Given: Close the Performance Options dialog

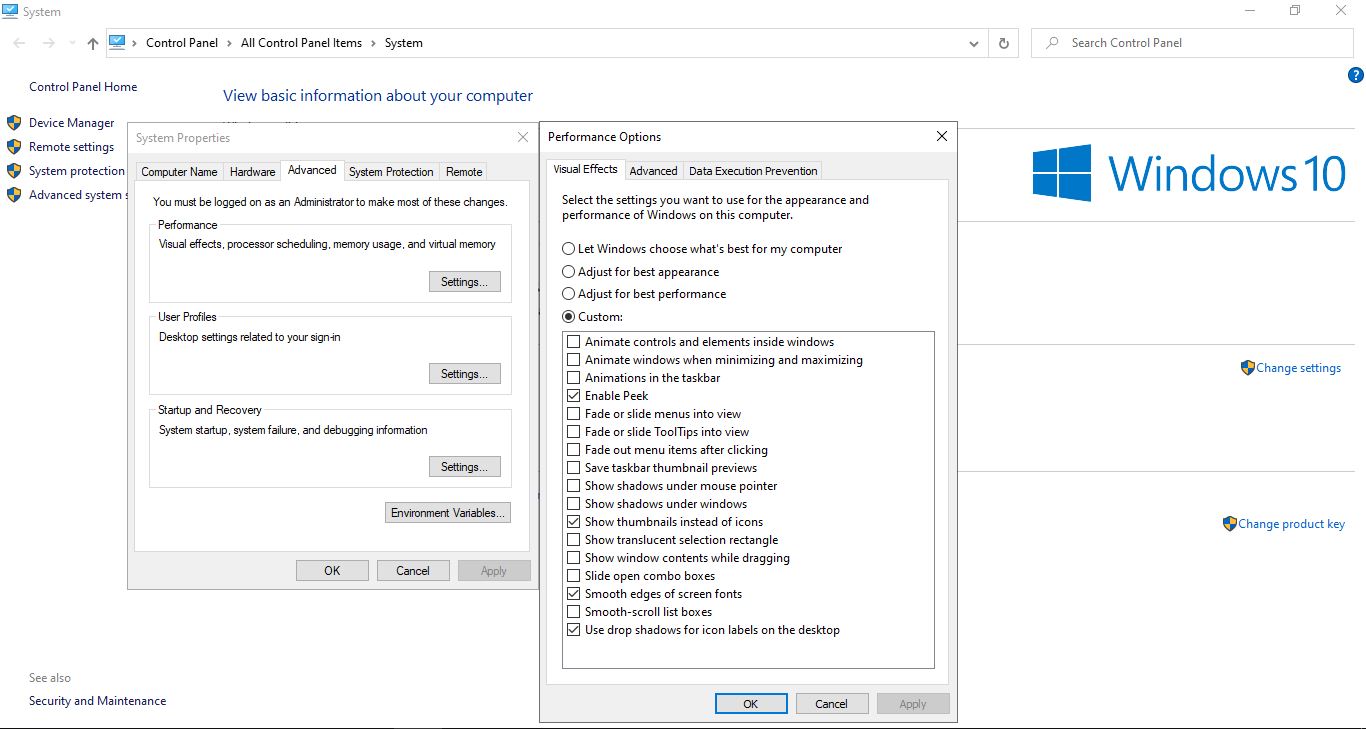Looking at the screenshot, I should tap(941, 137).
